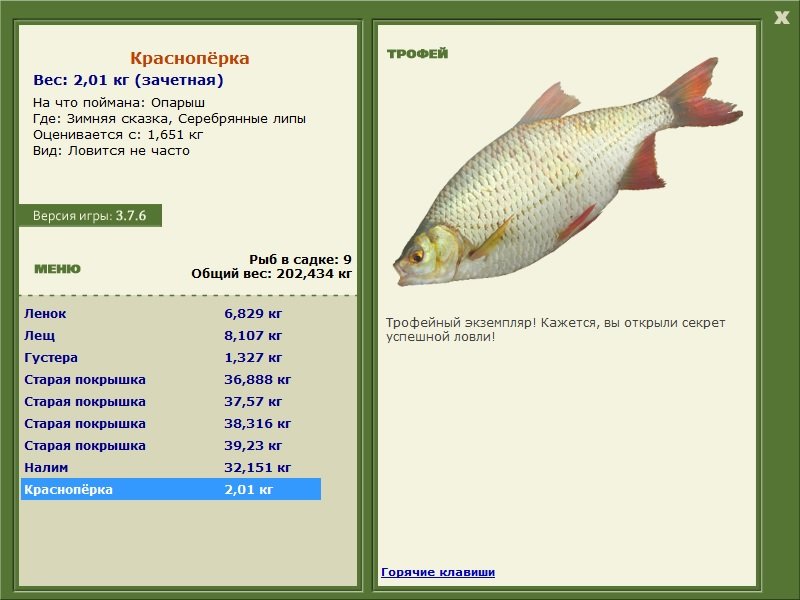
Task: Click the Где: Зимняя сказка location line
Action: [x=169, y=119]
